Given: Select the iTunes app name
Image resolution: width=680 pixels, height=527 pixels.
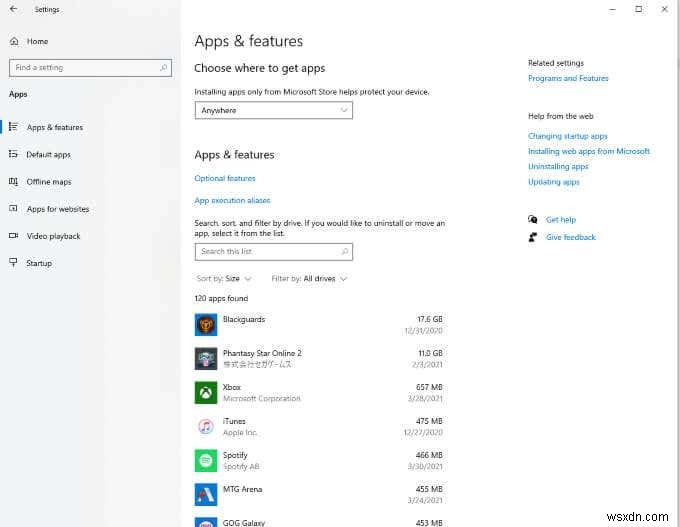Looking at the screenshot, I should point(234,421).
